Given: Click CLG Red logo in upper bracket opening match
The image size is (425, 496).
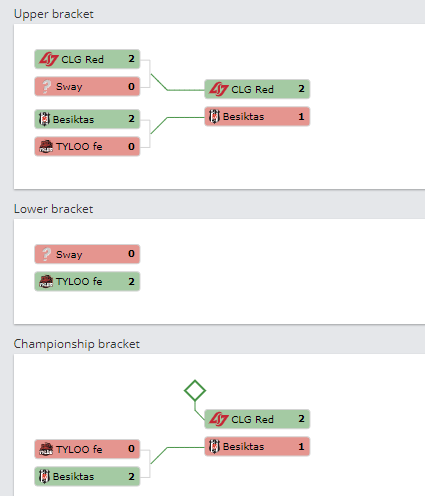Looking at the screenshot, I should click(49, 59).
